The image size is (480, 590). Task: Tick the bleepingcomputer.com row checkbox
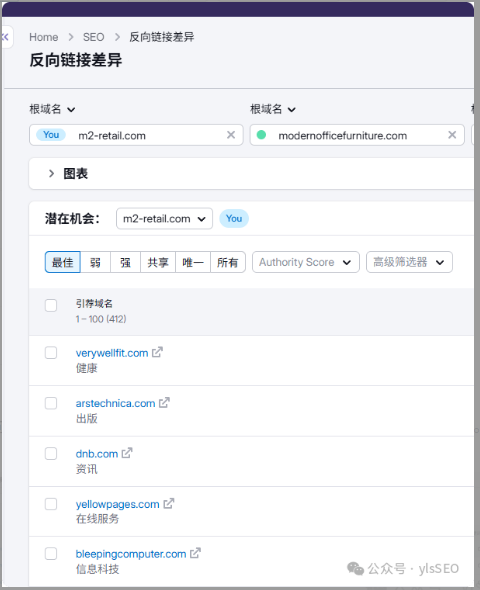tap(51, 554)
